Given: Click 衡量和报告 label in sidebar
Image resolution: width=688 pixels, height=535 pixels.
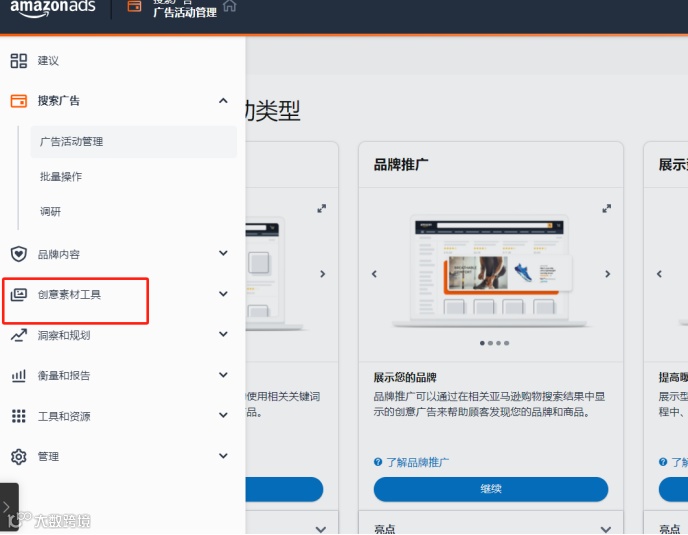Looking at the screenshot, I should coord(64,376).
